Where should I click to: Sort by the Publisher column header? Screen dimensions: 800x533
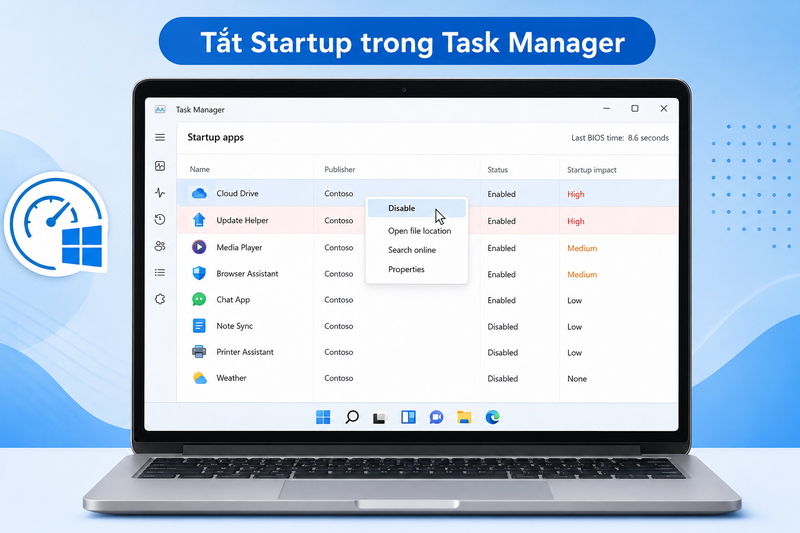(x=340, y=169)
